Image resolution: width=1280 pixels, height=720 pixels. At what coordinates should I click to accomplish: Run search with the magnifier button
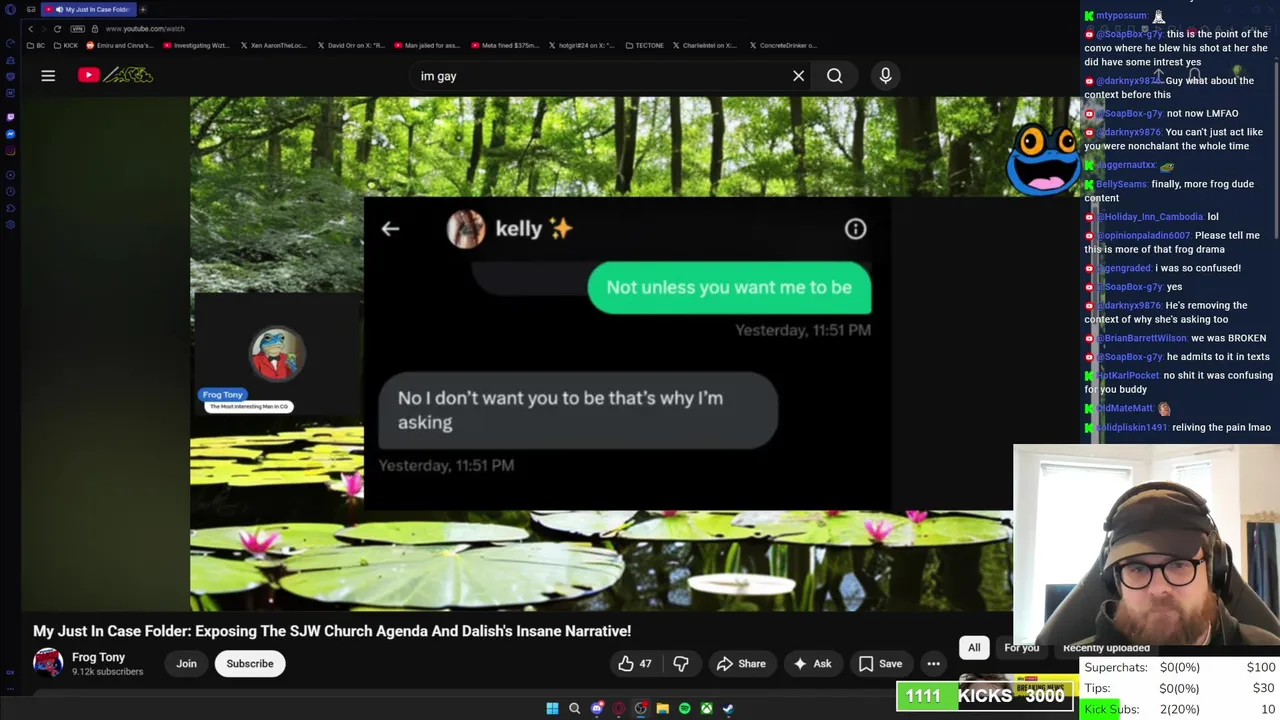[834, 76]
